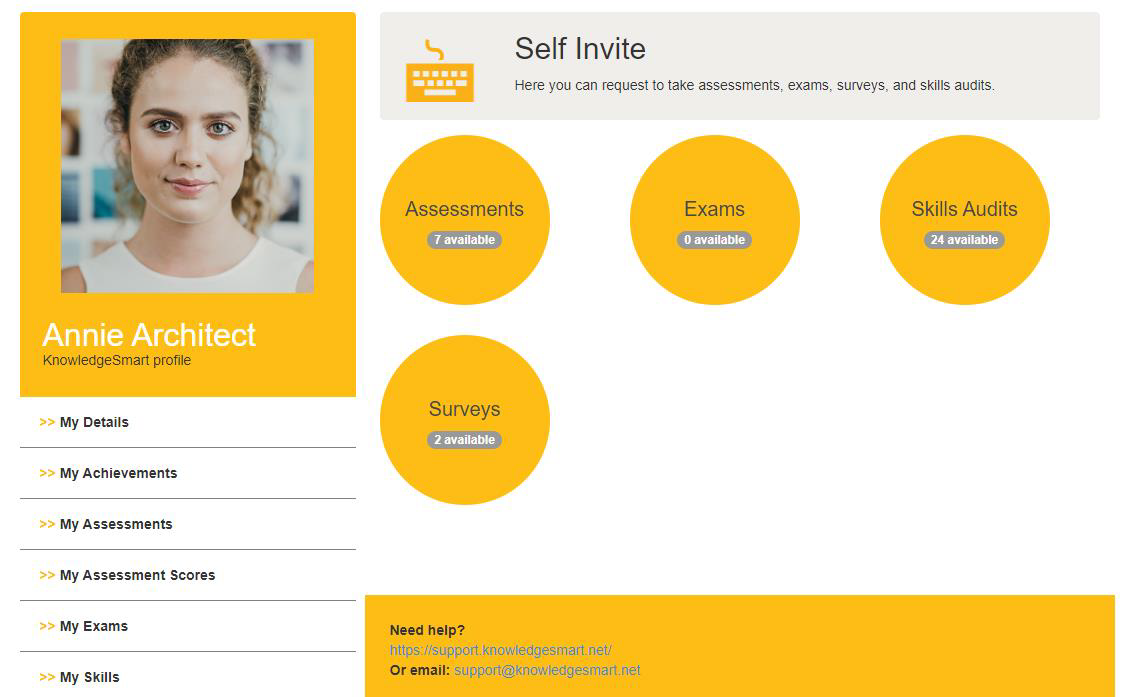View My Assessment Scores
The width and height of the screenshot is (1134, 697).
coord(137,575)
